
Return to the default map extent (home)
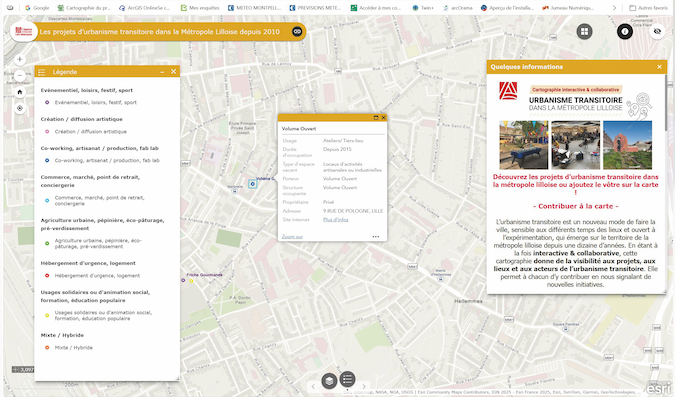pyautogui.click(x=19, y=92)
